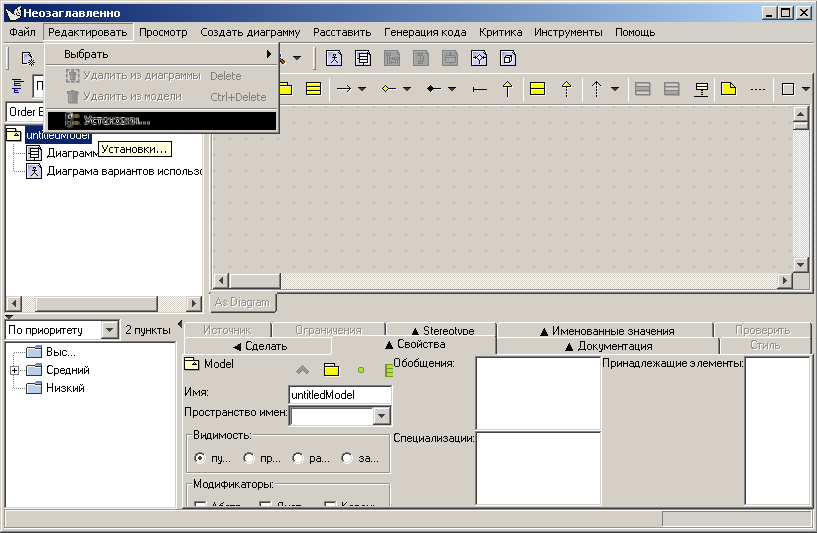Switch to the 'Stereotype' tab

click(442, 330)
